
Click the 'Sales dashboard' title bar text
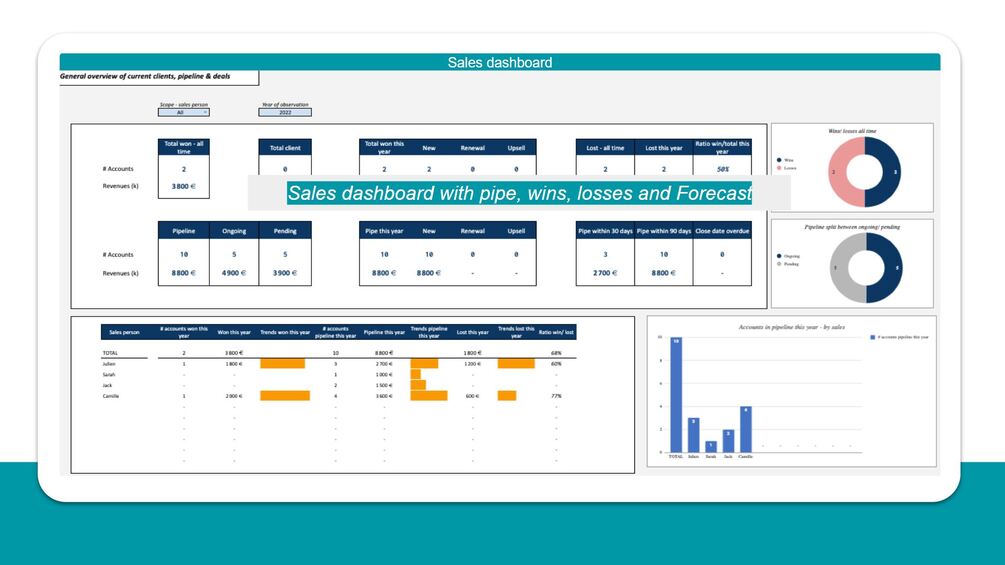[x=499, y=62]
